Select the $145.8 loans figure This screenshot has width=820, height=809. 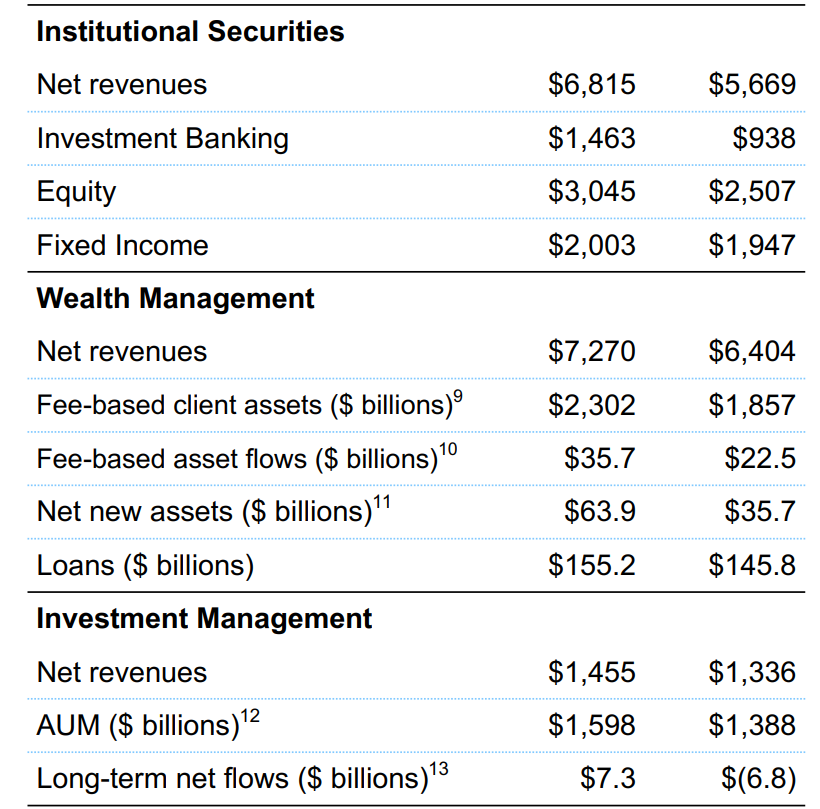coord(752,565)
